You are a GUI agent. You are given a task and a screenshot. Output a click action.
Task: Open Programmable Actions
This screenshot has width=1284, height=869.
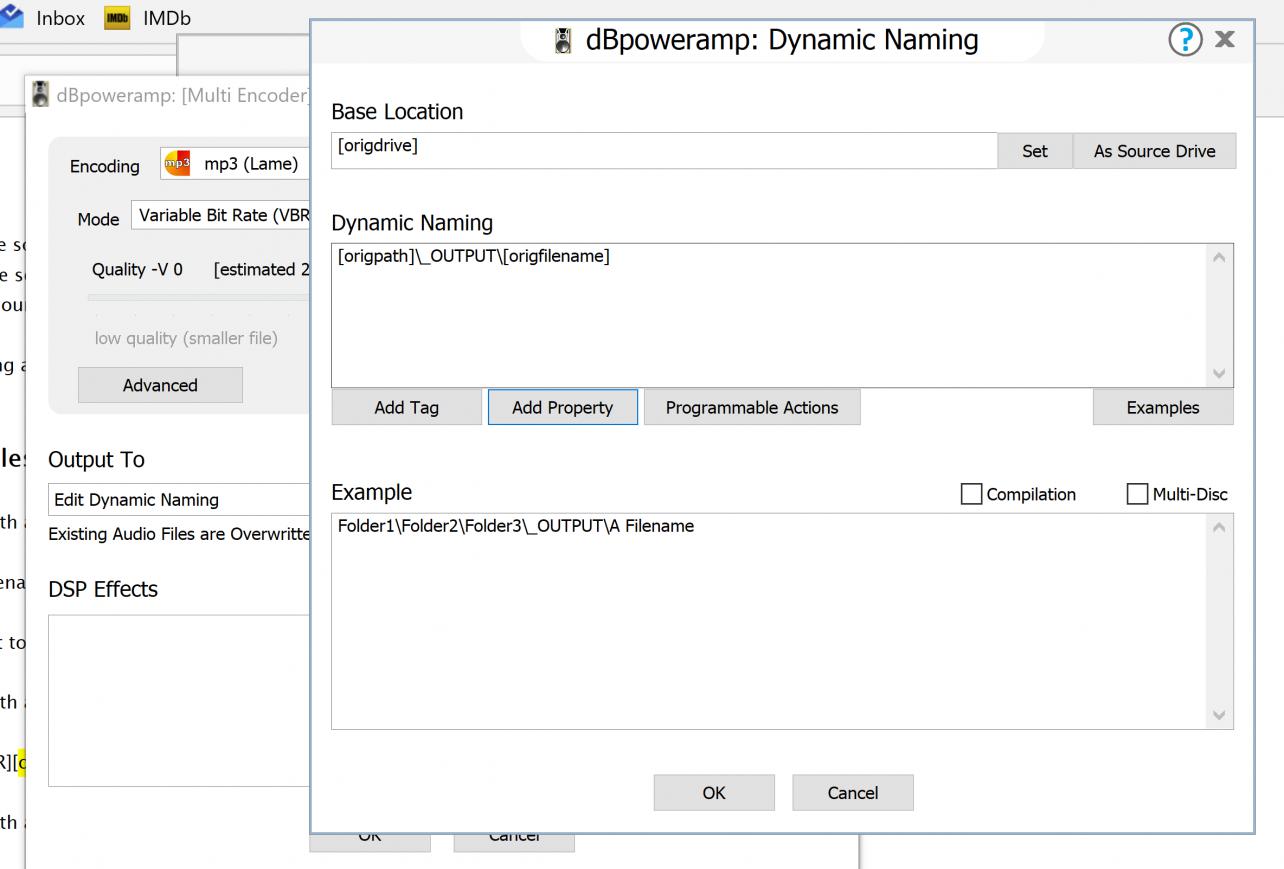(x=752, y=407)
